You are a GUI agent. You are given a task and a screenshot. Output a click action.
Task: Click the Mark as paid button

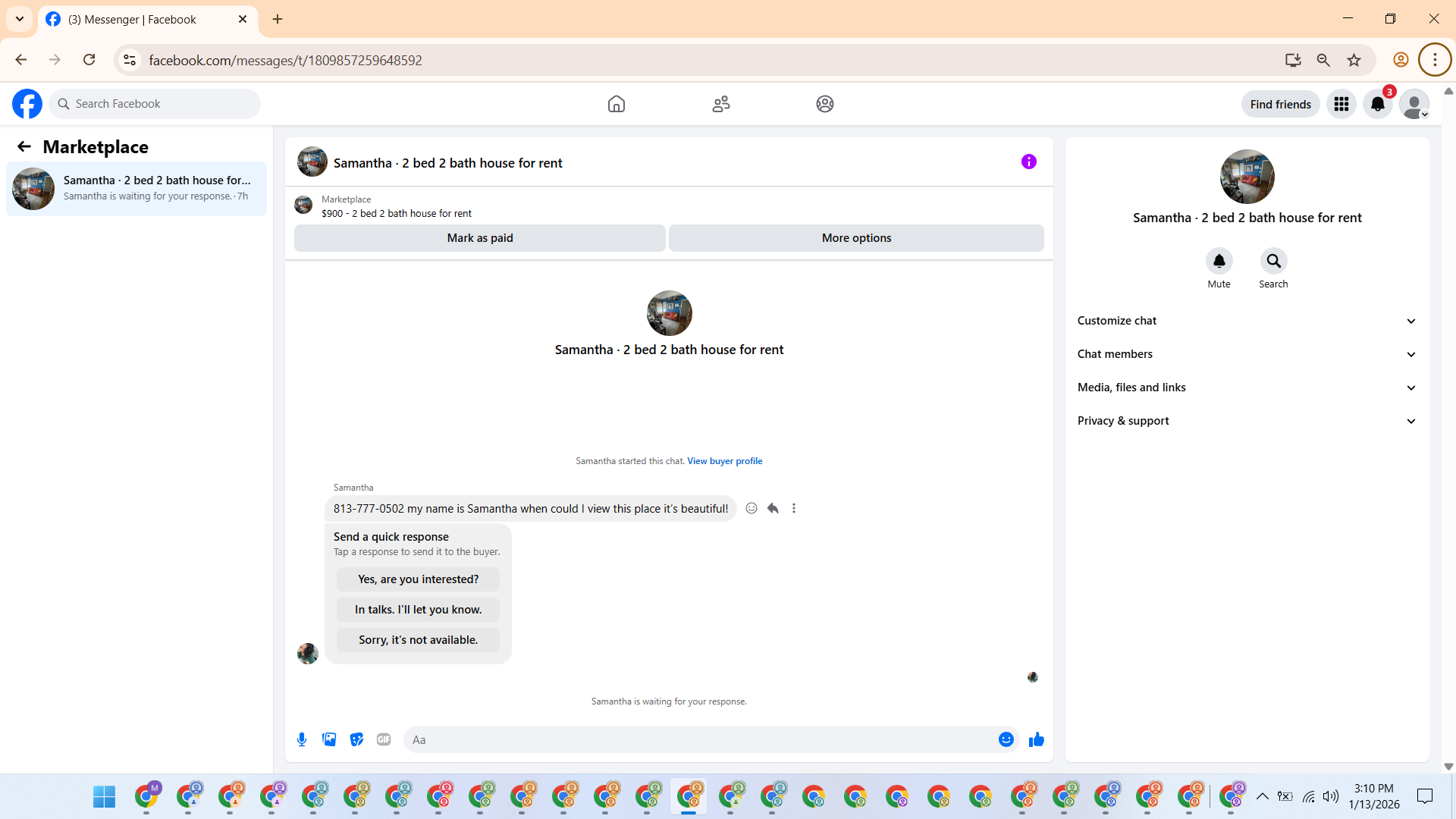pos(479,238)
